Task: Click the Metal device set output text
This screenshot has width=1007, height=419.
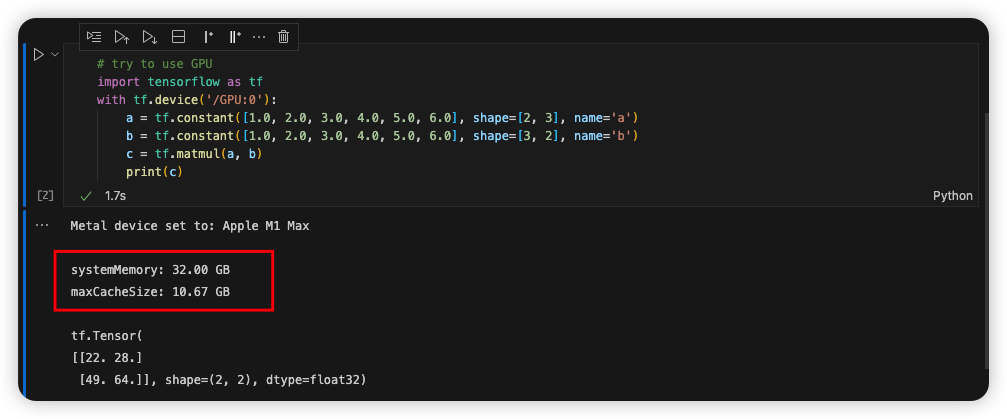Action: click(x=189, y=226)
